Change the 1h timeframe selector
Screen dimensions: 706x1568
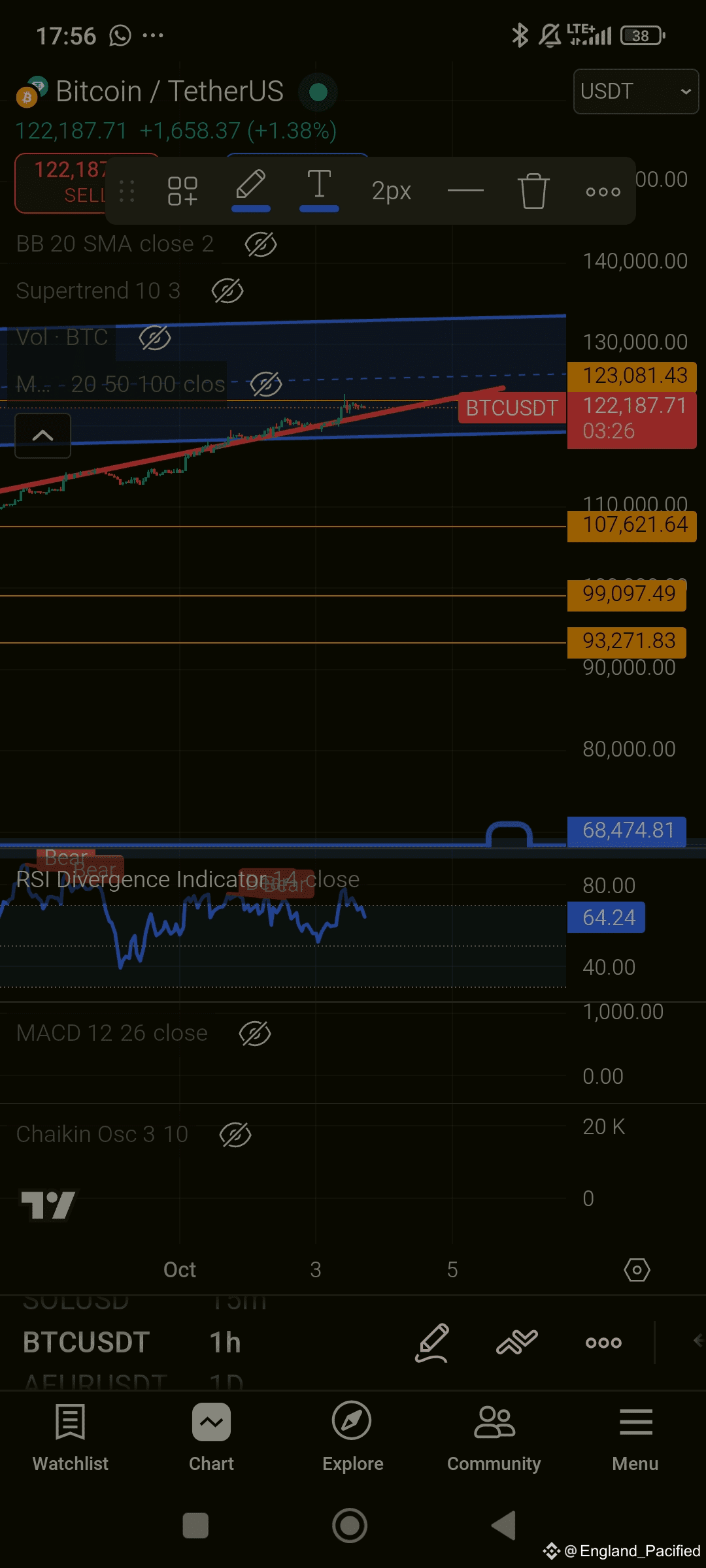[225, 1343]
